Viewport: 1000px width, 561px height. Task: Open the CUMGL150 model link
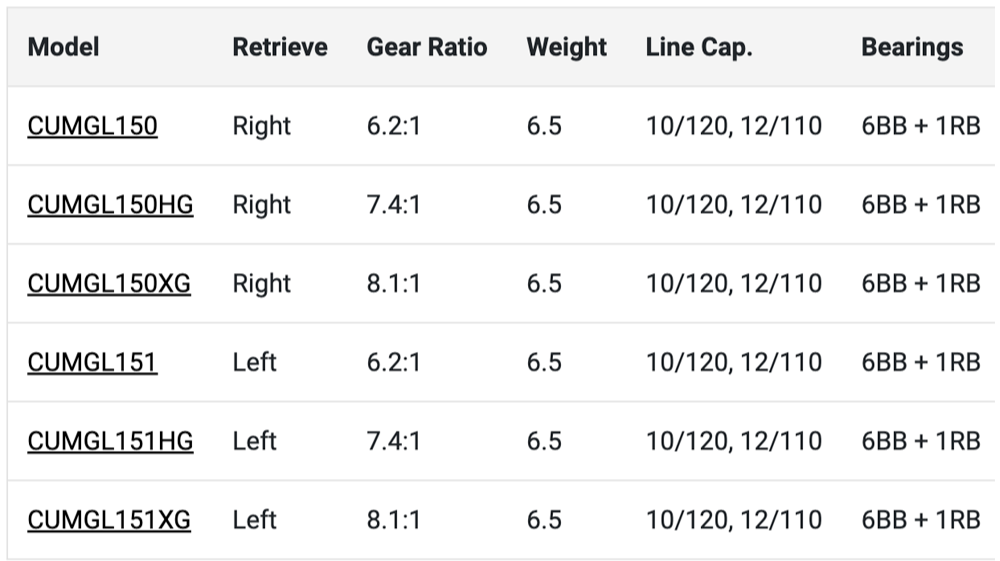click(x=92, y=126)
